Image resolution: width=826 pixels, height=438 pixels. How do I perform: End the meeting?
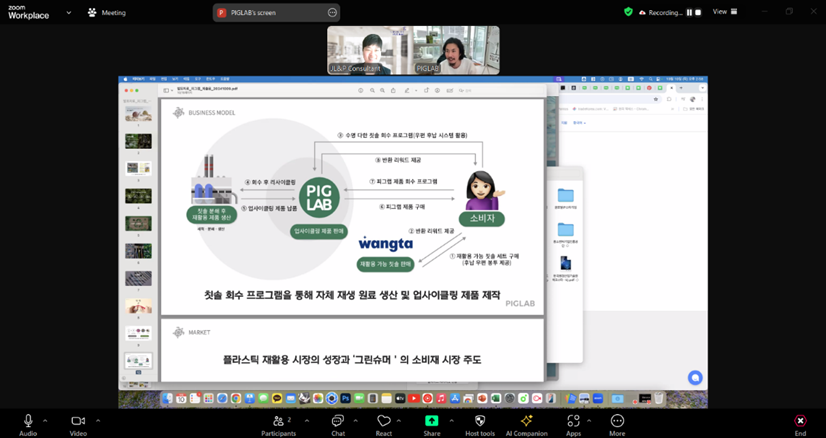pos(800,425)
